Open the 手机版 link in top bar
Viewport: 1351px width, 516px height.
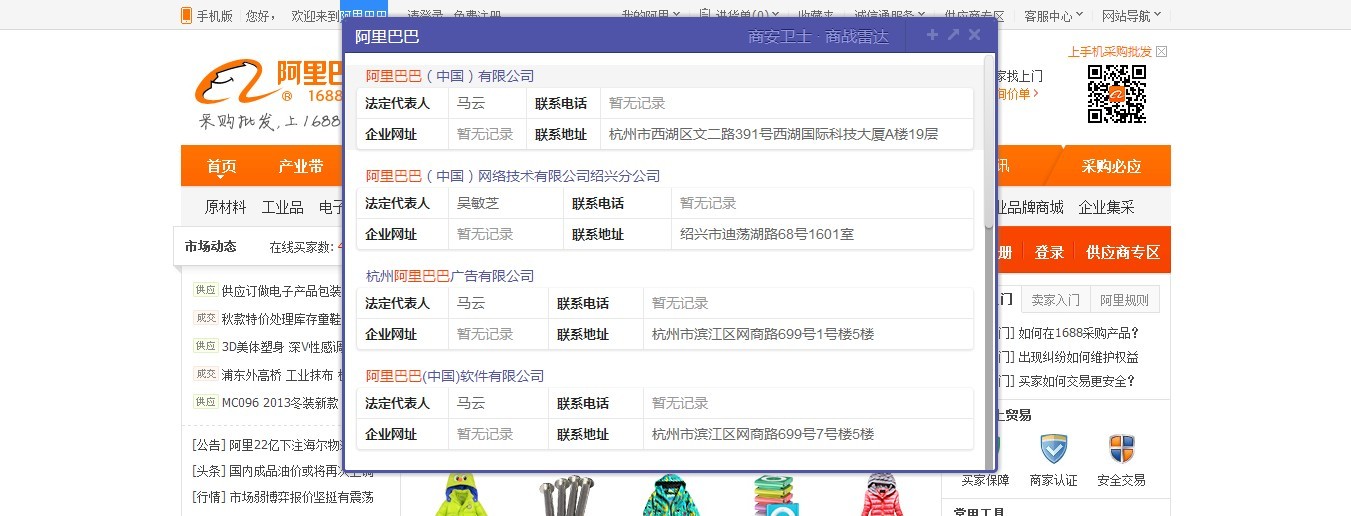tap(214, 16)
